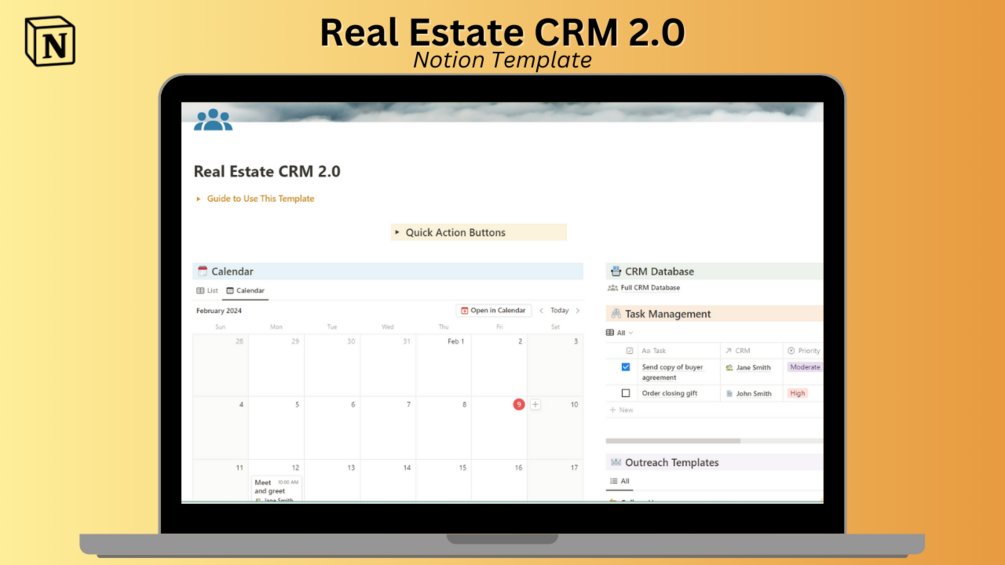Click the Order closing gift task name
Viewport: 1005px width, 565px height.
[x=669, y=393]
